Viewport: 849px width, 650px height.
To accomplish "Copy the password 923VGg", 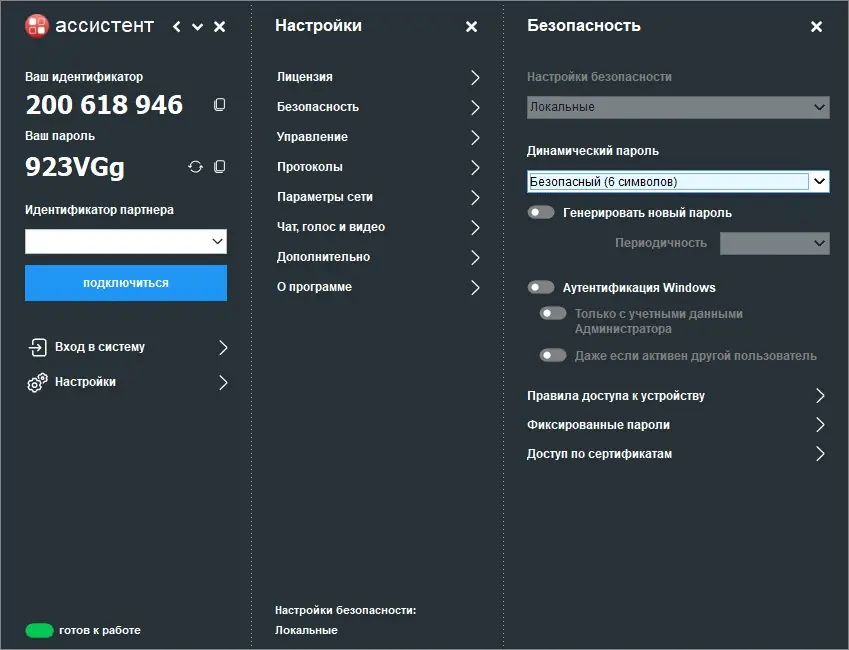I will point(220,167).
